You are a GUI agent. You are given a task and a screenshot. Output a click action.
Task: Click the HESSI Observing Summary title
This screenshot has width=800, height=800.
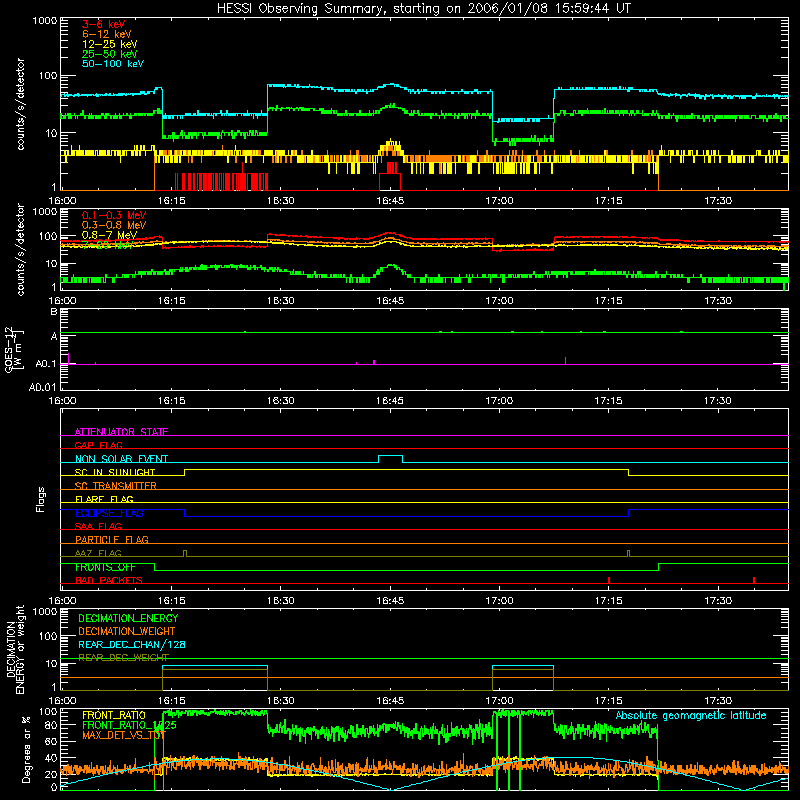tap(424, 8)
